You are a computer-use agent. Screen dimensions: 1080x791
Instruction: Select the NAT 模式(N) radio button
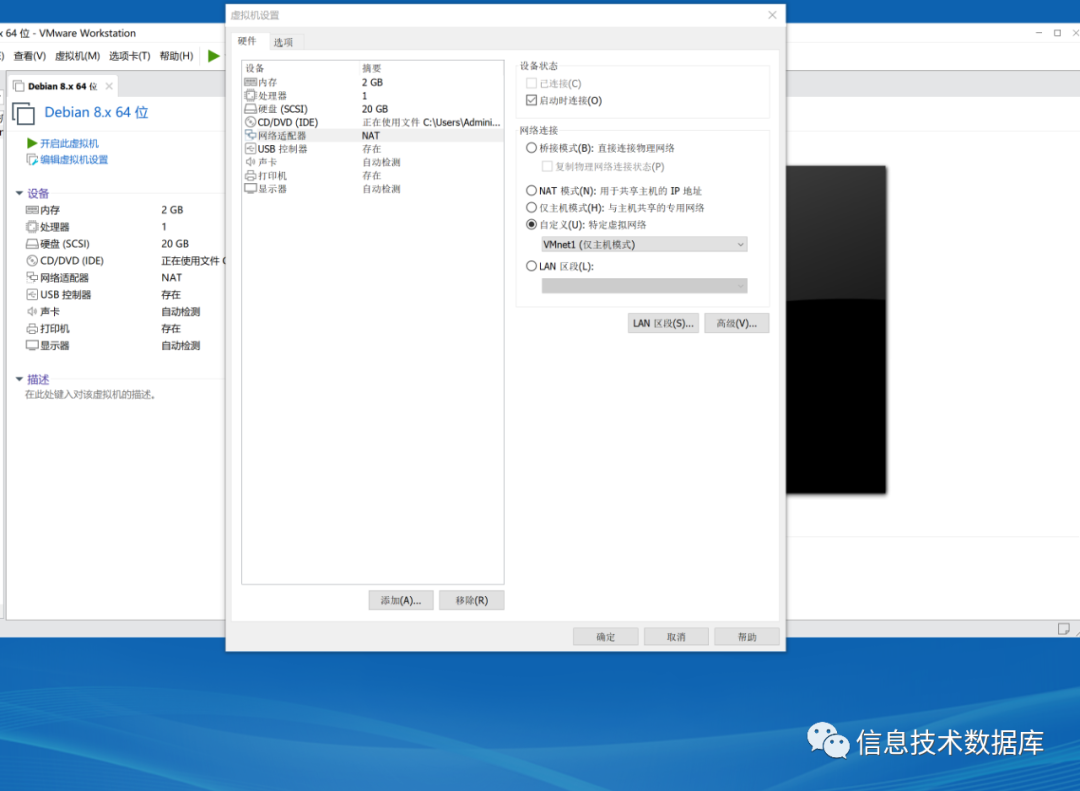(531, 191)
